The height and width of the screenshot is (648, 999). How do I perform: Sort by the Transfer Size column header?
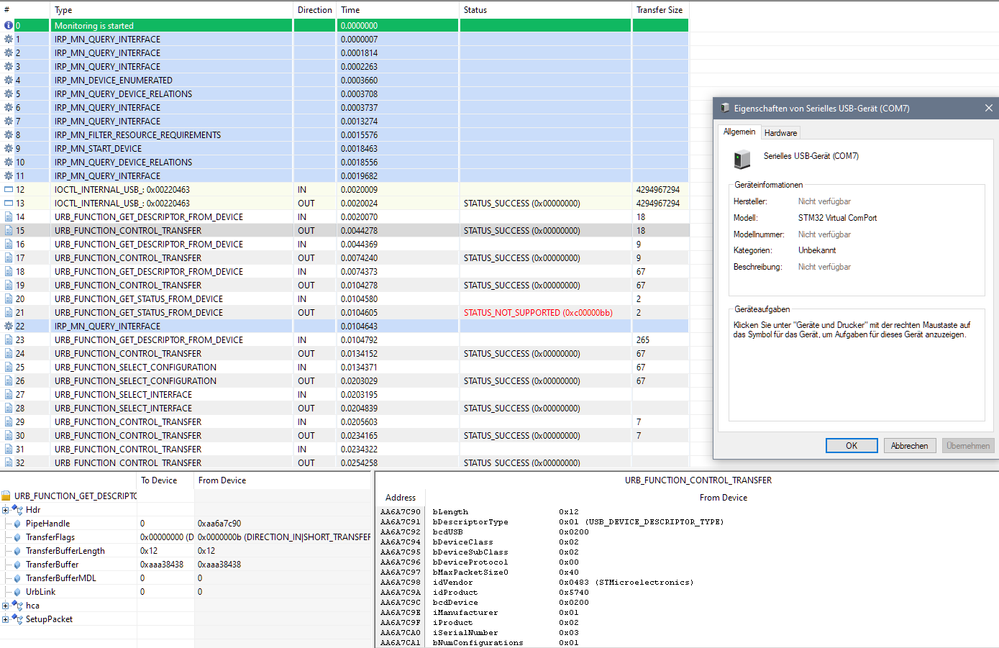coord(660,10)
